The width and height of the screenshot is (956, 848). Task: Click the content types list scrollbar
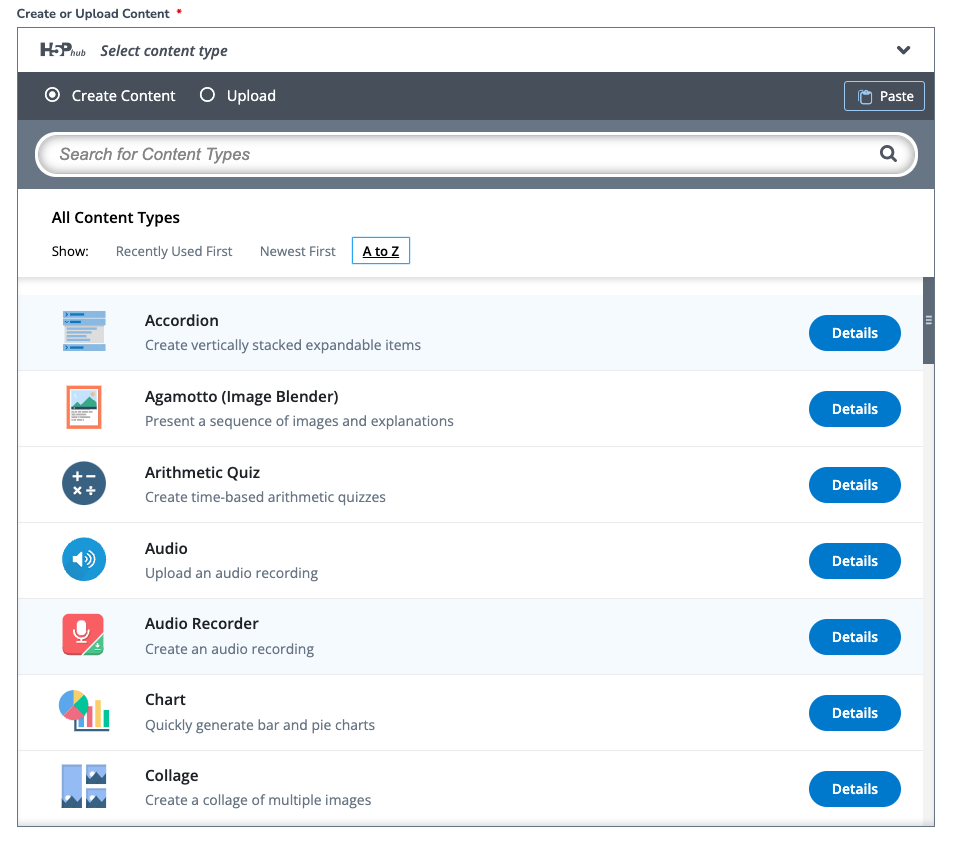pos(929,321)
